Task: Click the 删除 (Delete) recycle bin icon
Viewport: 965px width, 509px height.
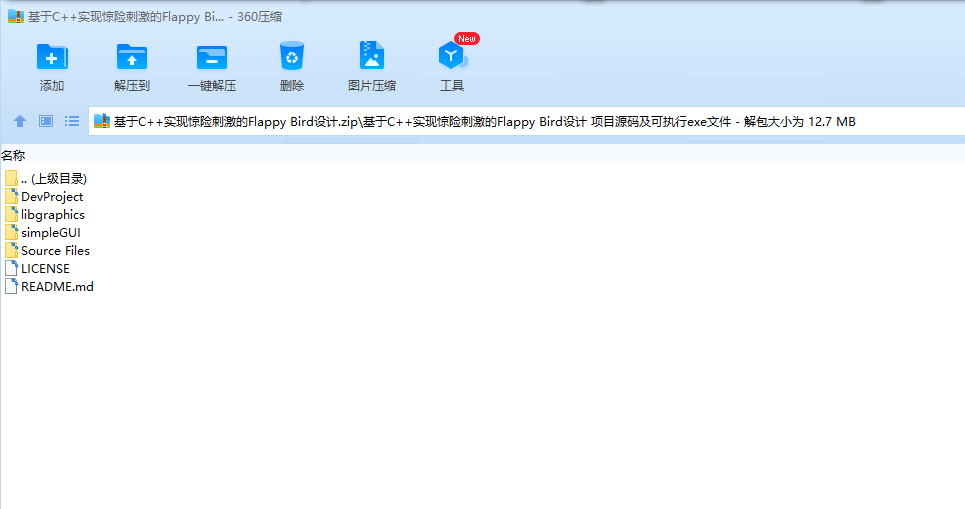Action: click(292, 56)
